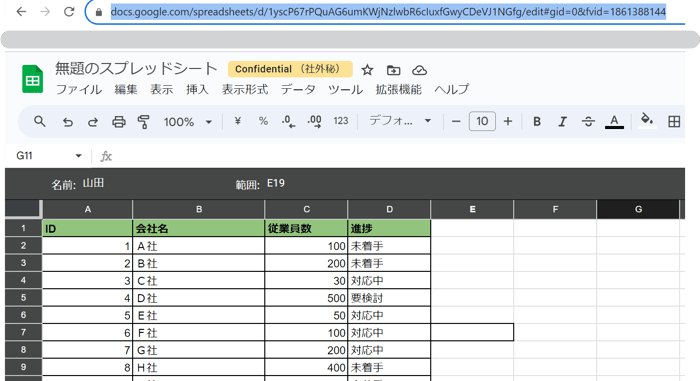Click the move-to-folder icon
Viewport: 700px width, 381px height.
point(393,70)
